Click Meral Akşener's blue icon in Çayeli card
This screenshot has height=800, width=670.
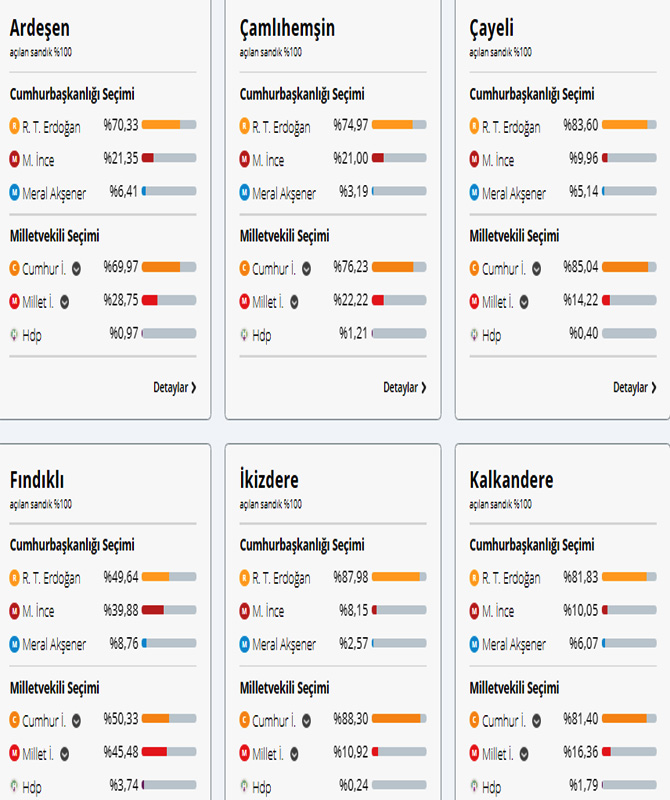point(475,193)
